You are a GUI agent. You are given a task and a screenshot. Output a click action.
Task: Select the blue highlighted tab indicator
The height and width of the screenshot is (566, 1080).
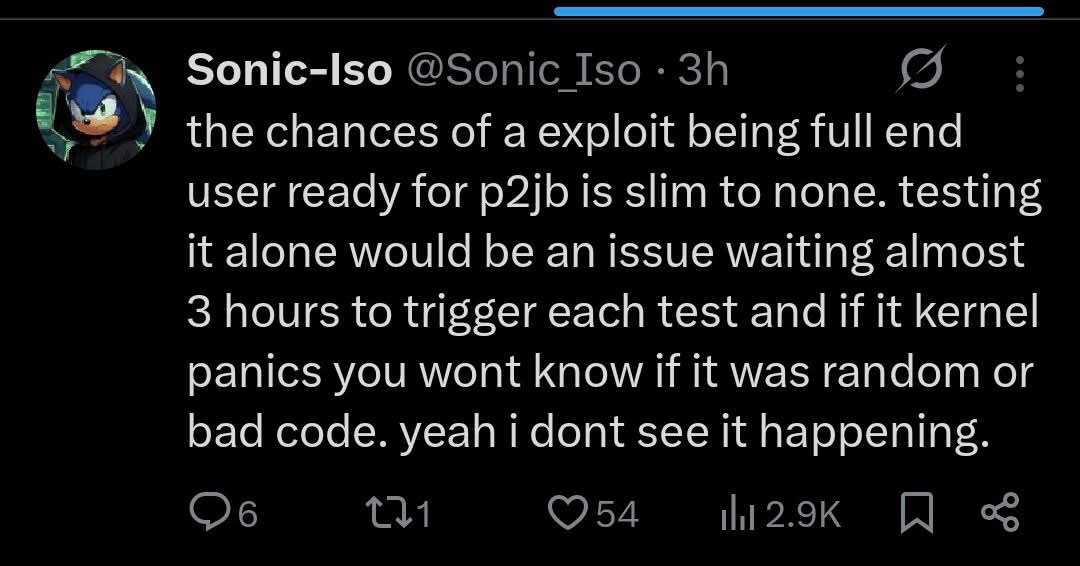[x=799, y=11]
